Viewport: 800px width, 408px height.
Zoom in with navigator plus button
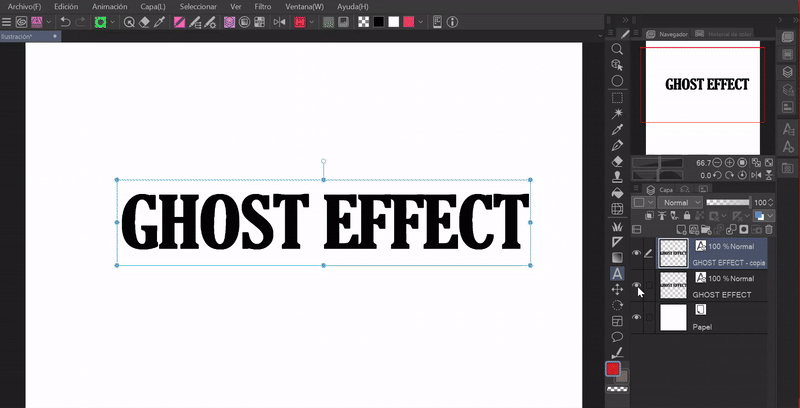(730, 163)
